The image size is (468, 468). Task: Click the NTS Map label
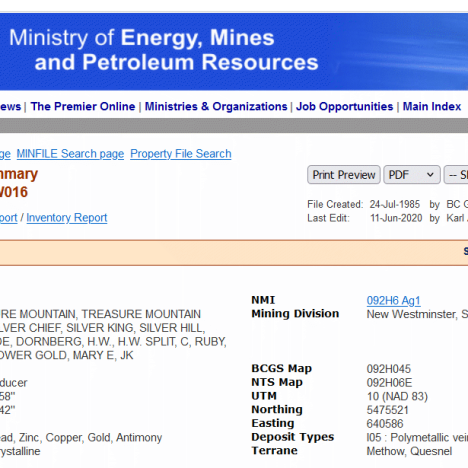pyautogui.click(x=277, y=382)
